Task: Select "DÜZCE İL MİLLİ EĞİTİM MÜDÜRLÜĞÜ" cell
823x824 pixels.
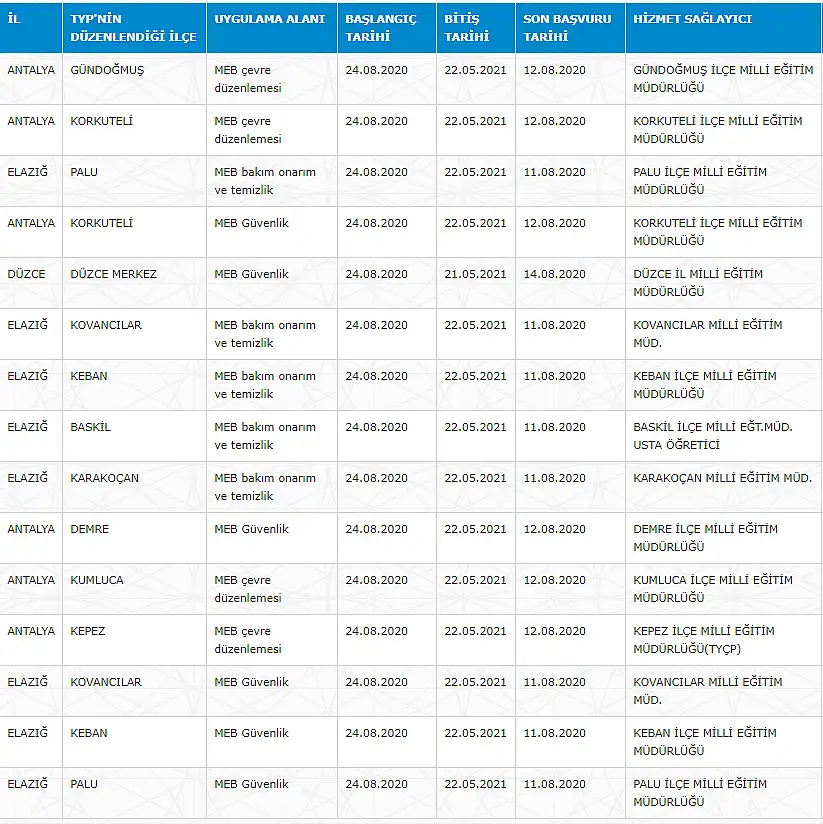Action: point(723,283)
